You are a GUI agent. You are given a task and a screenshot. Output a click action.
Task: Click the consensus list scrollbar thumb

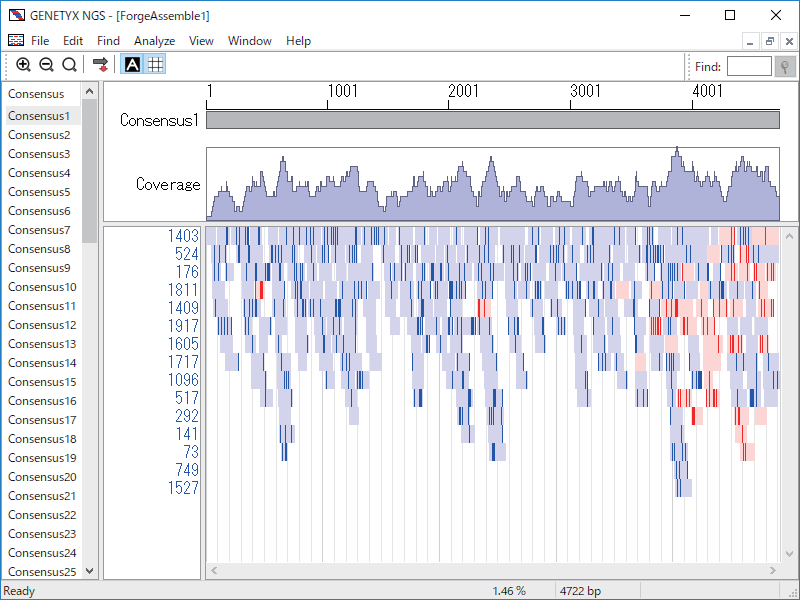point(90,171)
